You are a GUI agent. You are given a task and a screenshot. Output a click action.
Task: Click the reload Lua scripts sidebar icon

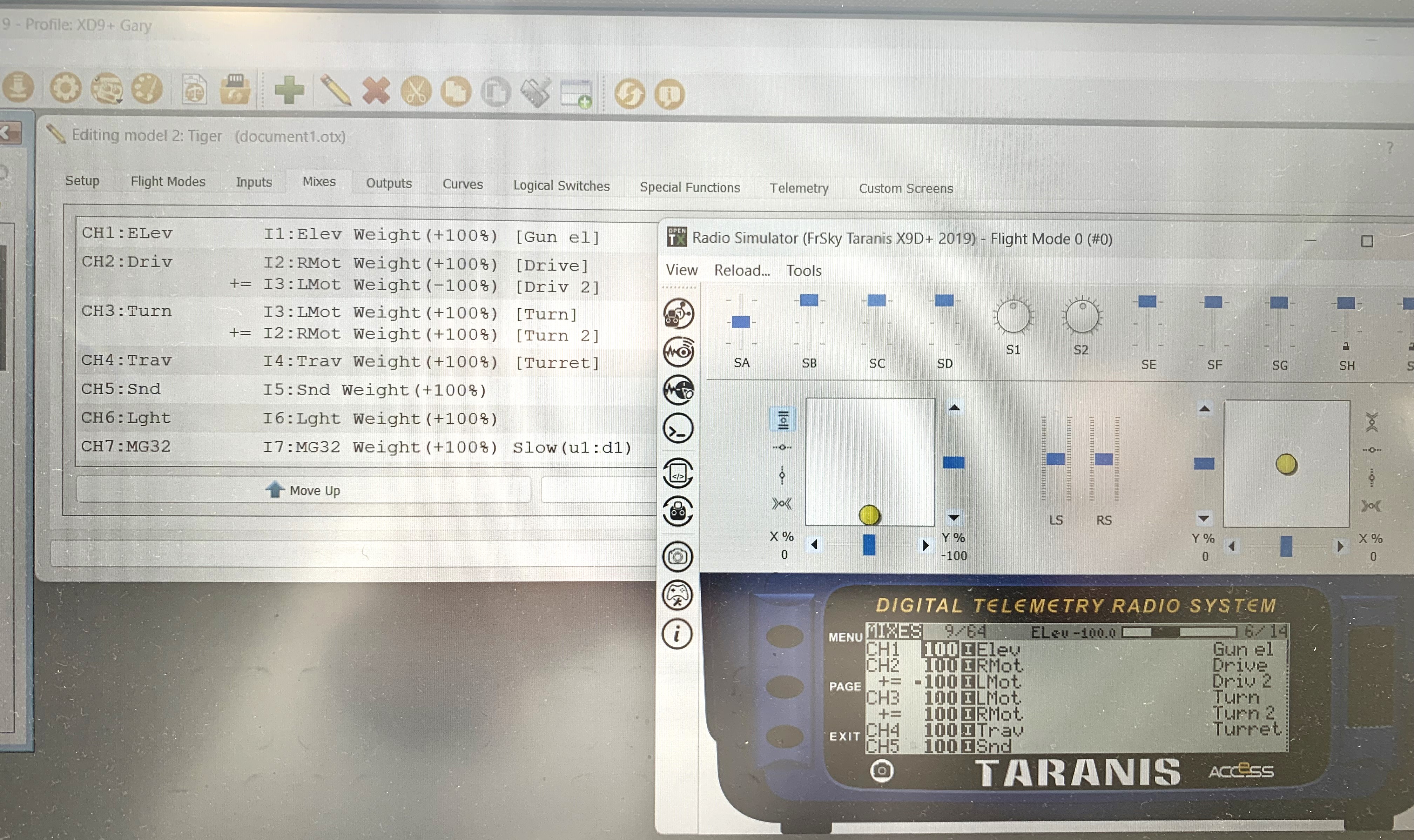[x=678, y=473]
